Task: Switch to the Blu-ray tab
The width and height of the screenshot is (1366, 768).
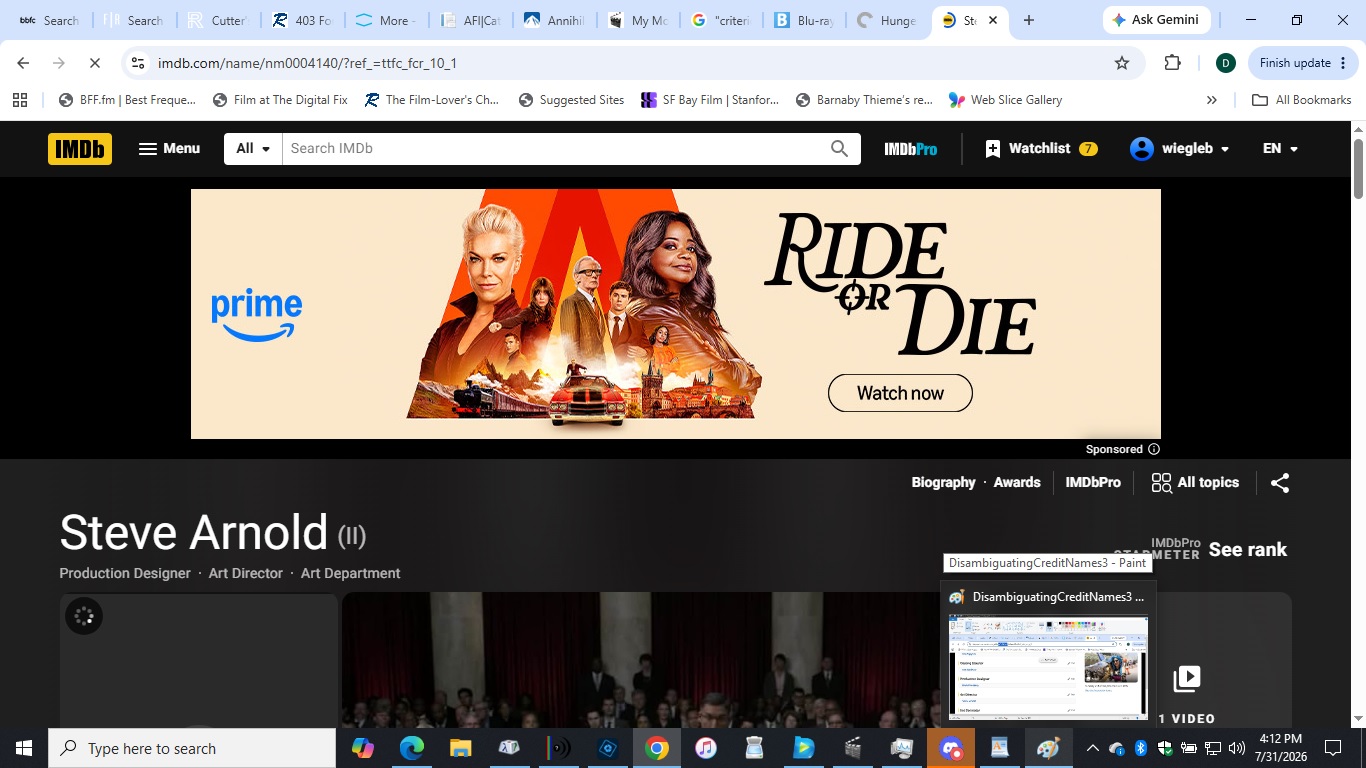Action: click(804, 20)
